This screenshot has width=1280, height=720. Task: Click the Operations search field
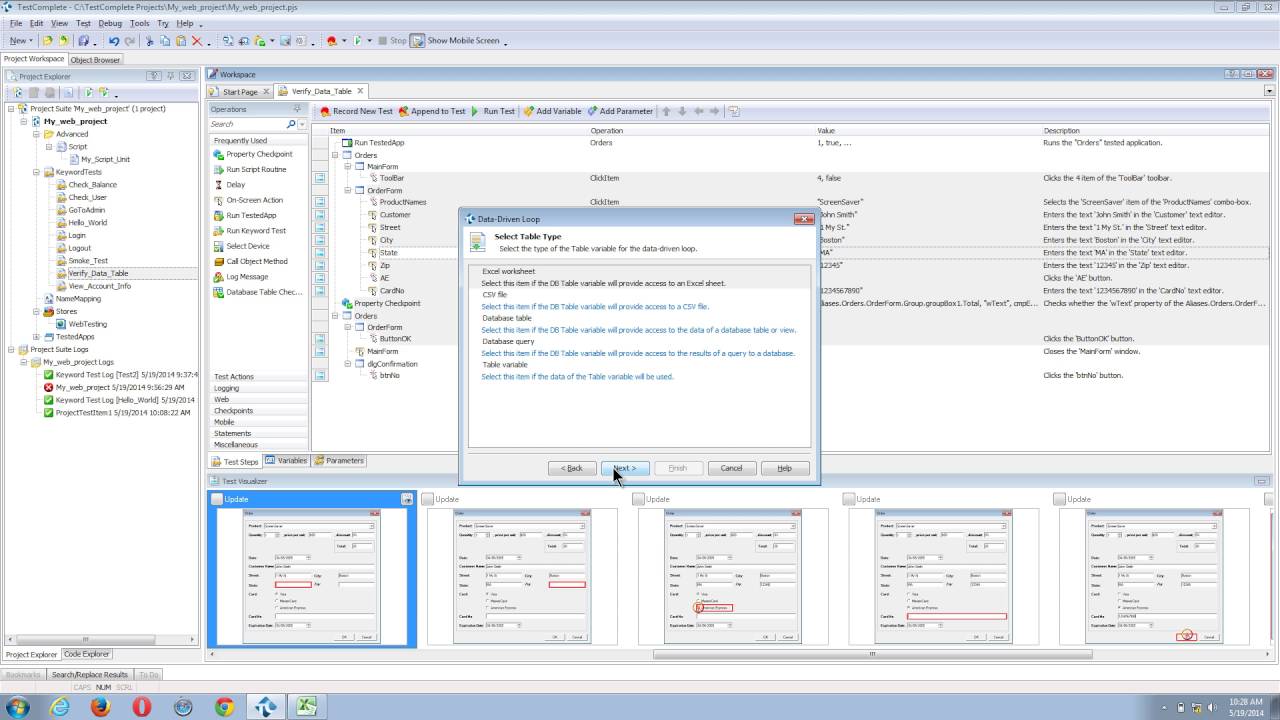[x=247, y=124]
